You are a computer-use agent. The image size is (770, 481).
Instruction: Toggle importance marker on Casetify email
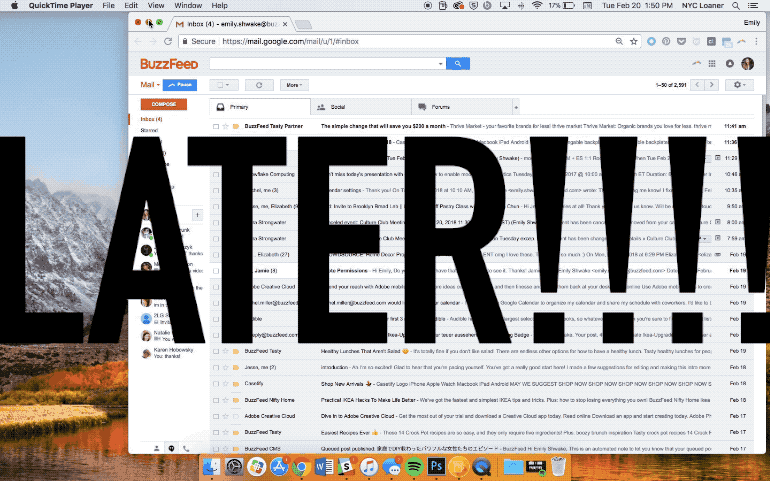coord(236,384)
